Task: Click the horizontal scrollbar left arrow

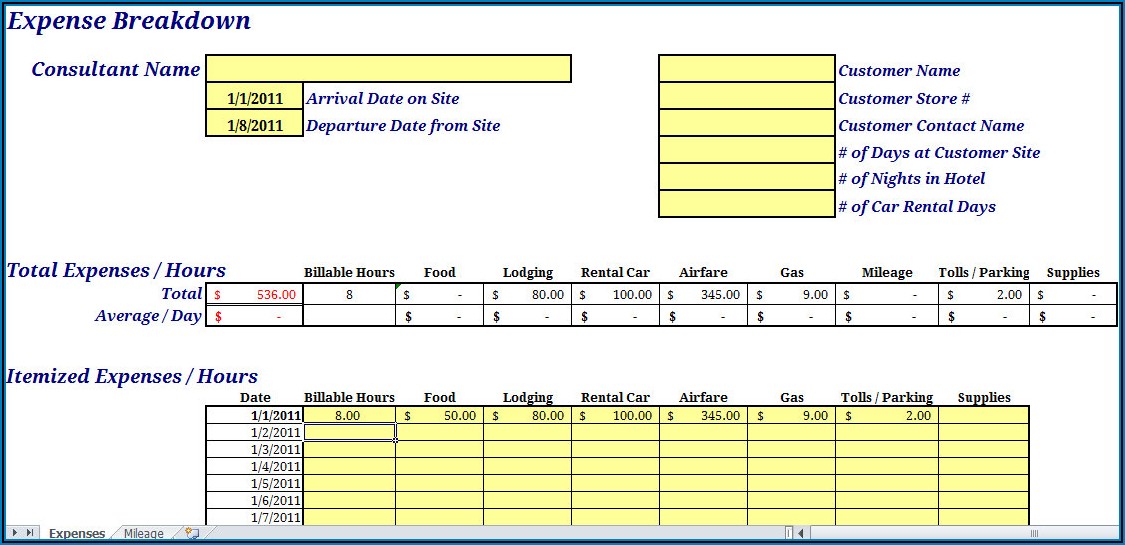Action: point(802,533)
